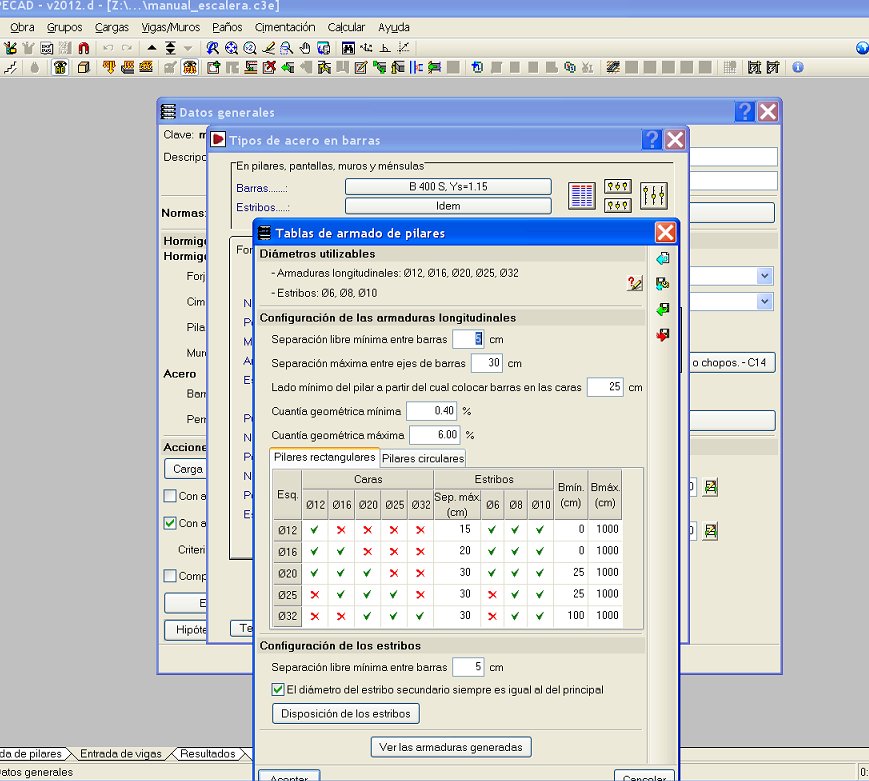Click the red arrow disk icon in dialog sidebar
The image size is (869, 781).
(x=662, y=335)
